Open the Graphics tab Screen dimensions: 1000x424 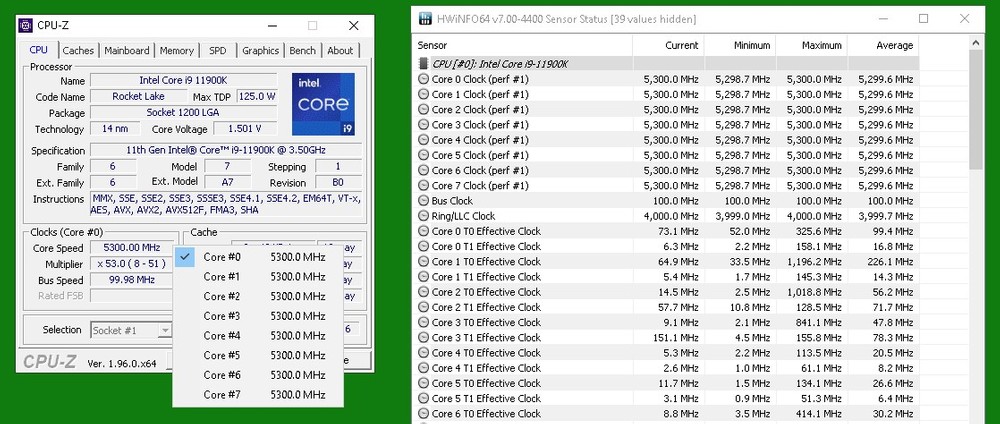[x=260, y=50]
